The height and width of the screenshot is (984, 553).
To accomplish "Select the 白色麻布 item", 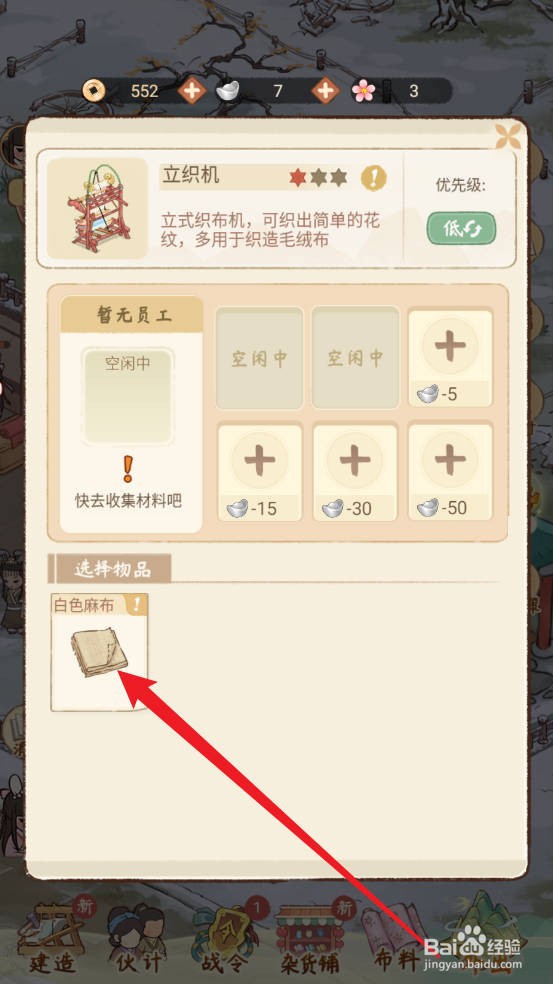I will [99, 653].
